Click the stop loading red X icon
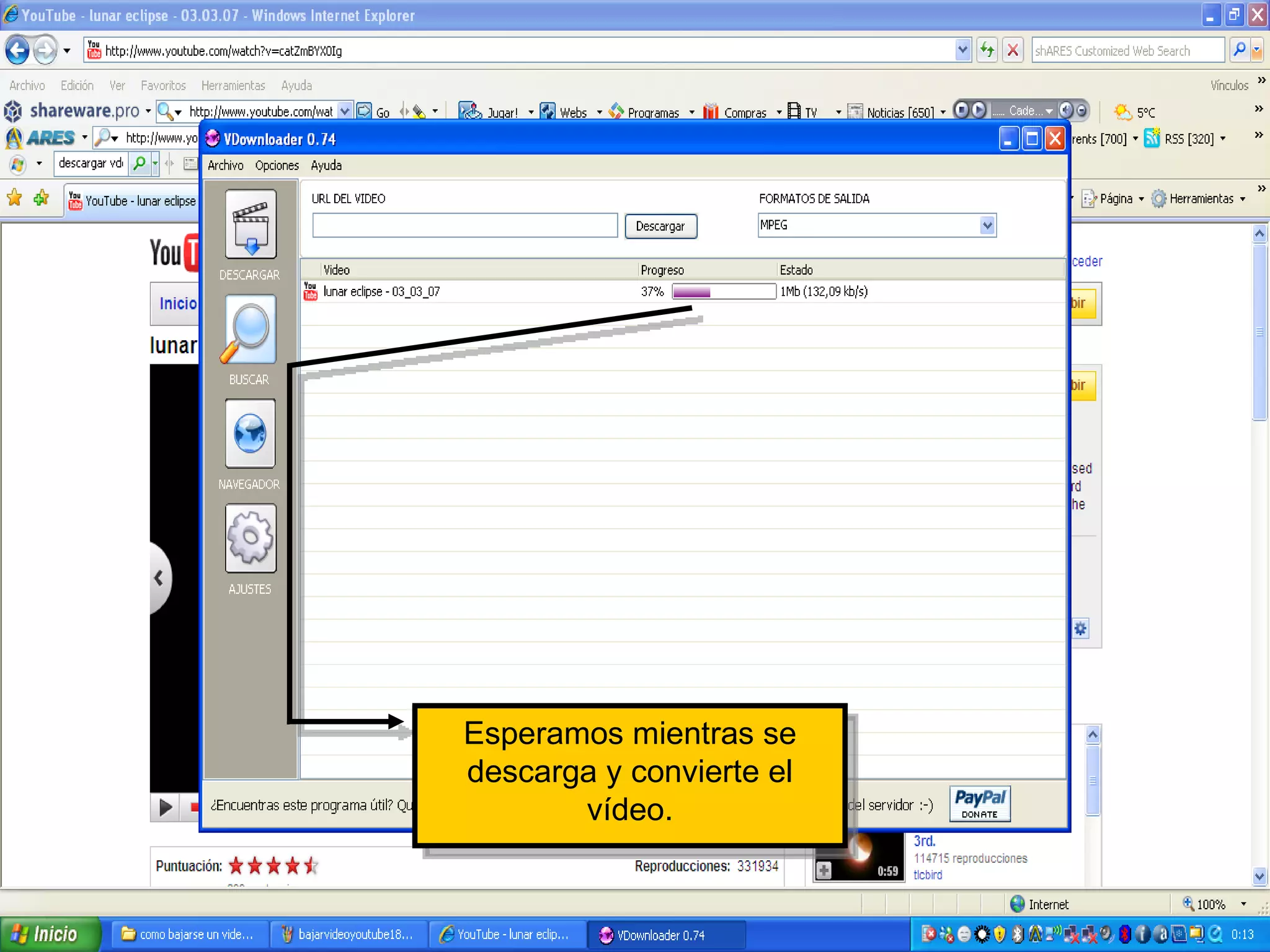Image resolution: width=1270 pixels, height=952 pixels. (x=1013, y=50)
